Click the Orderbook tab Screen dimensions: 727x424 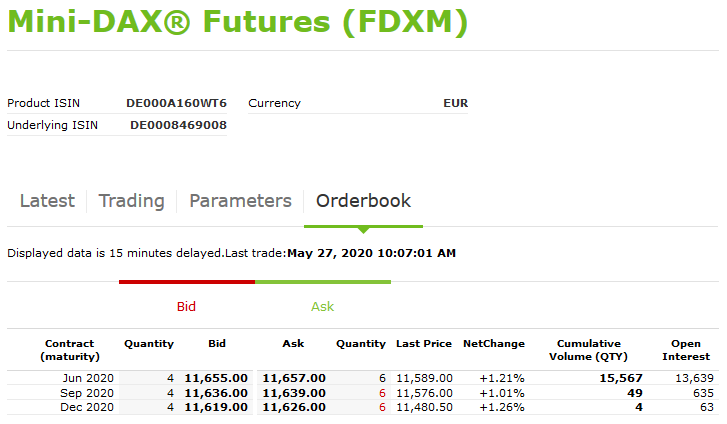pyautogui.click(x=364, y=201)
